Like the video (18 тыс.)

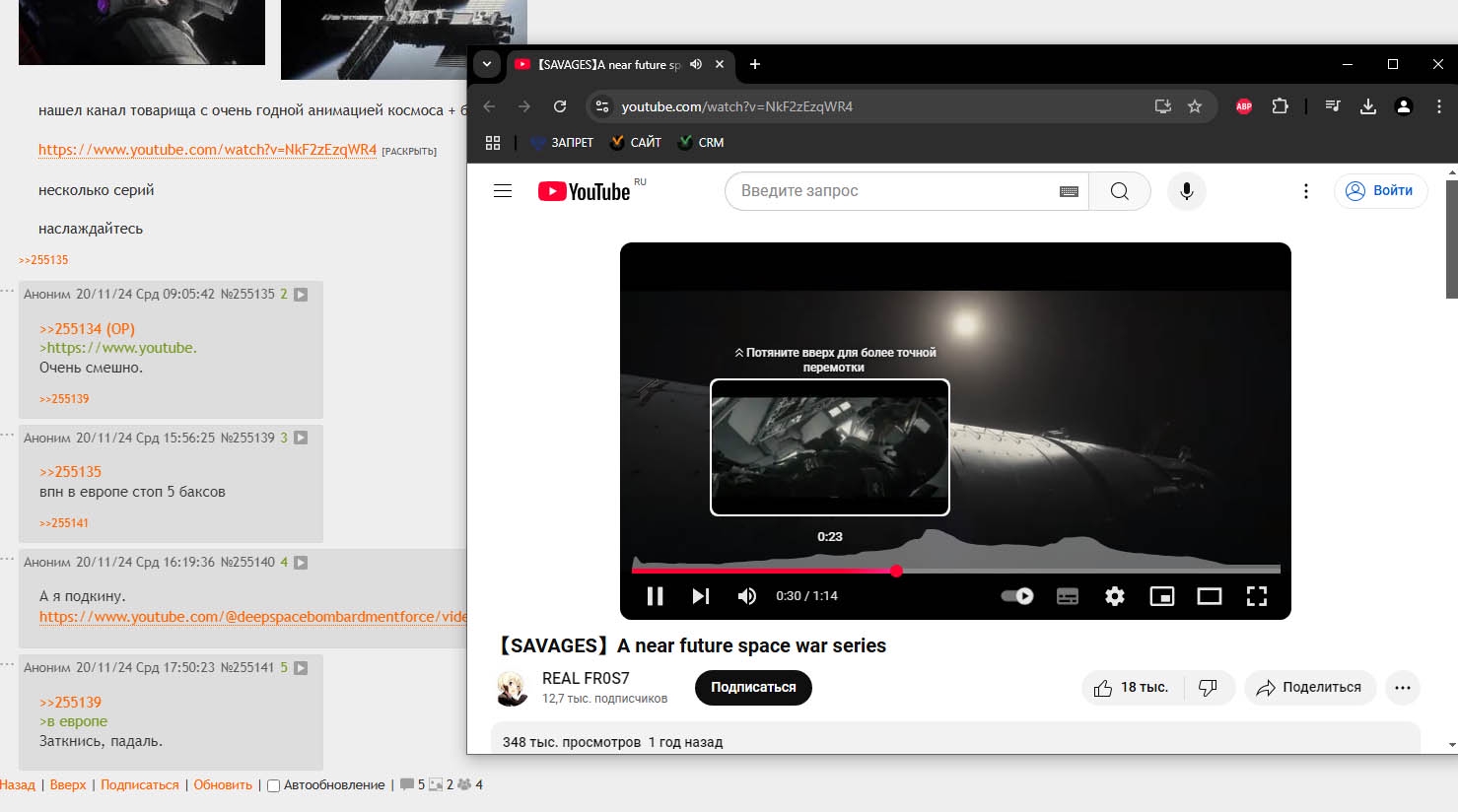tap(1132, 688)
